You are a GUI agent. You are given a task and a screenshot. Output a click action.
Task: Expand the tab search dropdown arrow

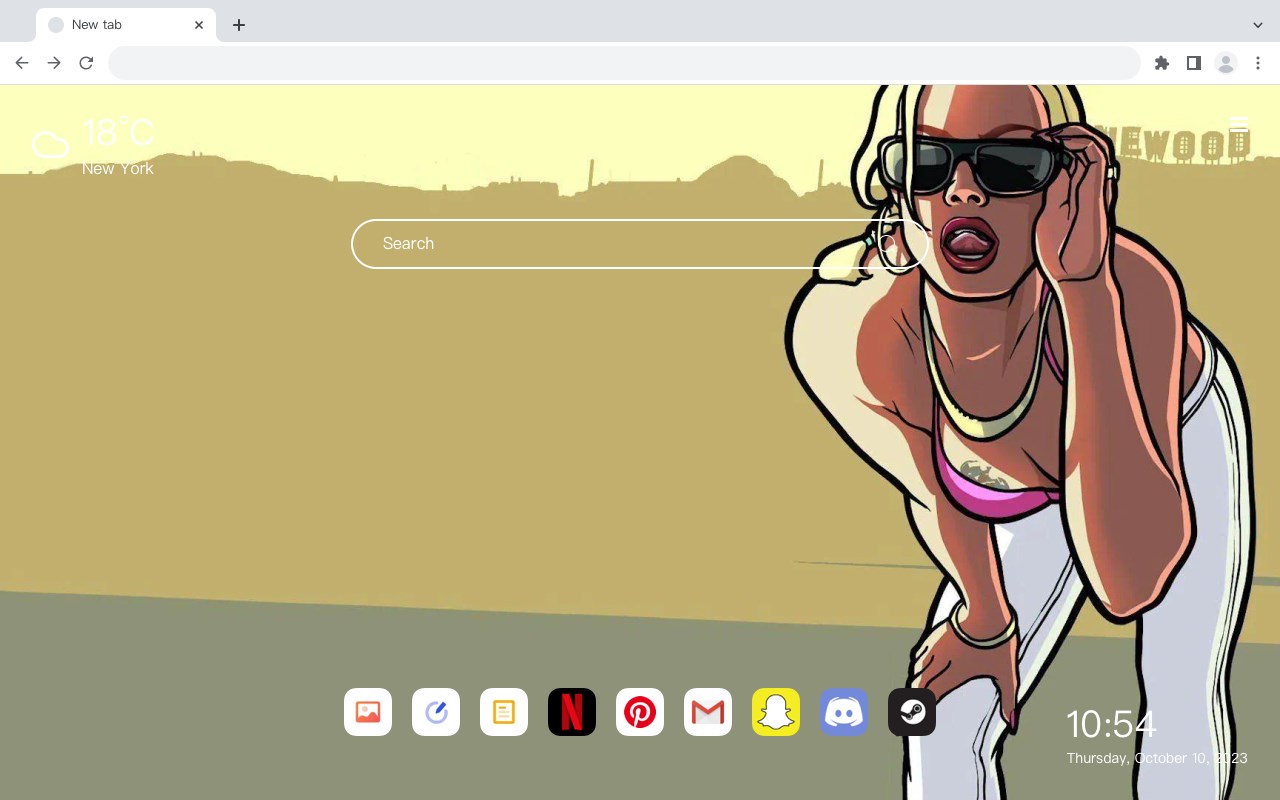coord(1258,25)
